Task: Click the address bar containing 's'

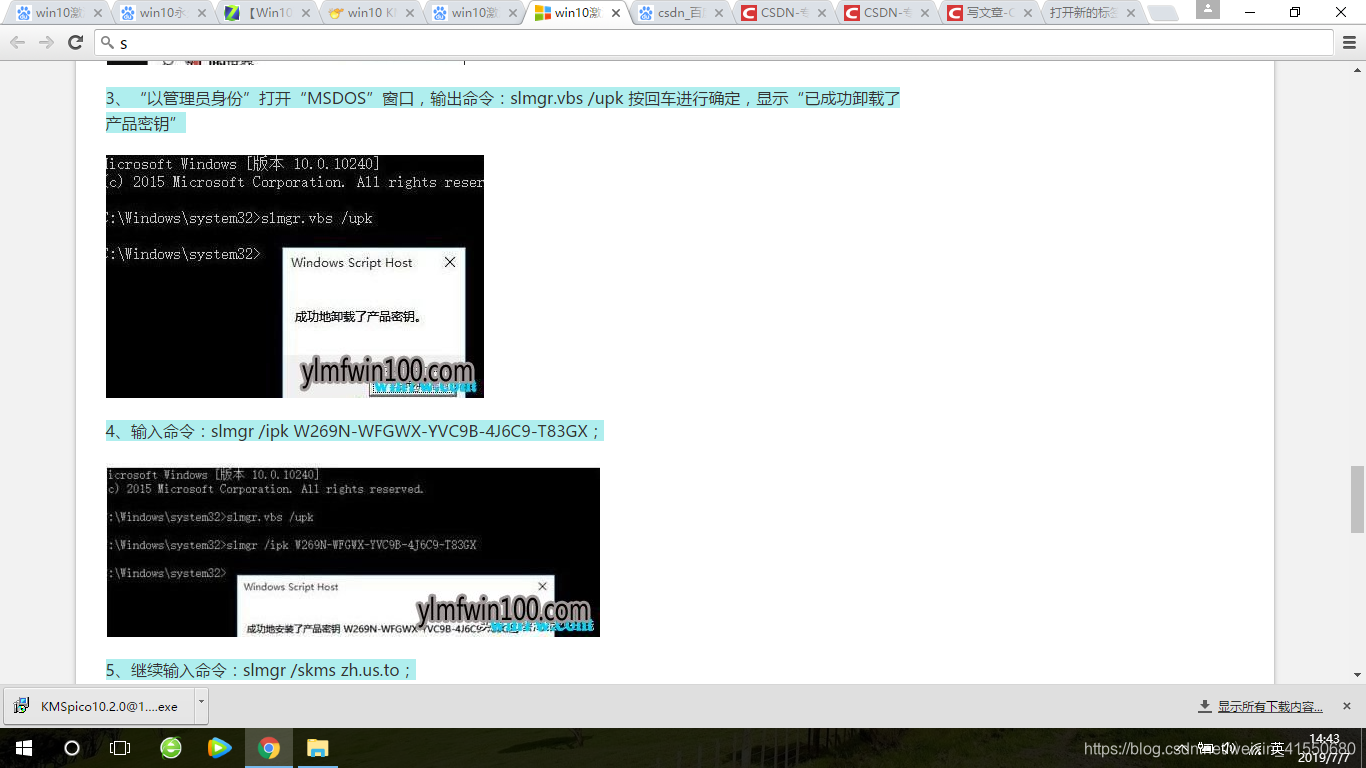Action: pyautogui.click(x=714, y=43)
